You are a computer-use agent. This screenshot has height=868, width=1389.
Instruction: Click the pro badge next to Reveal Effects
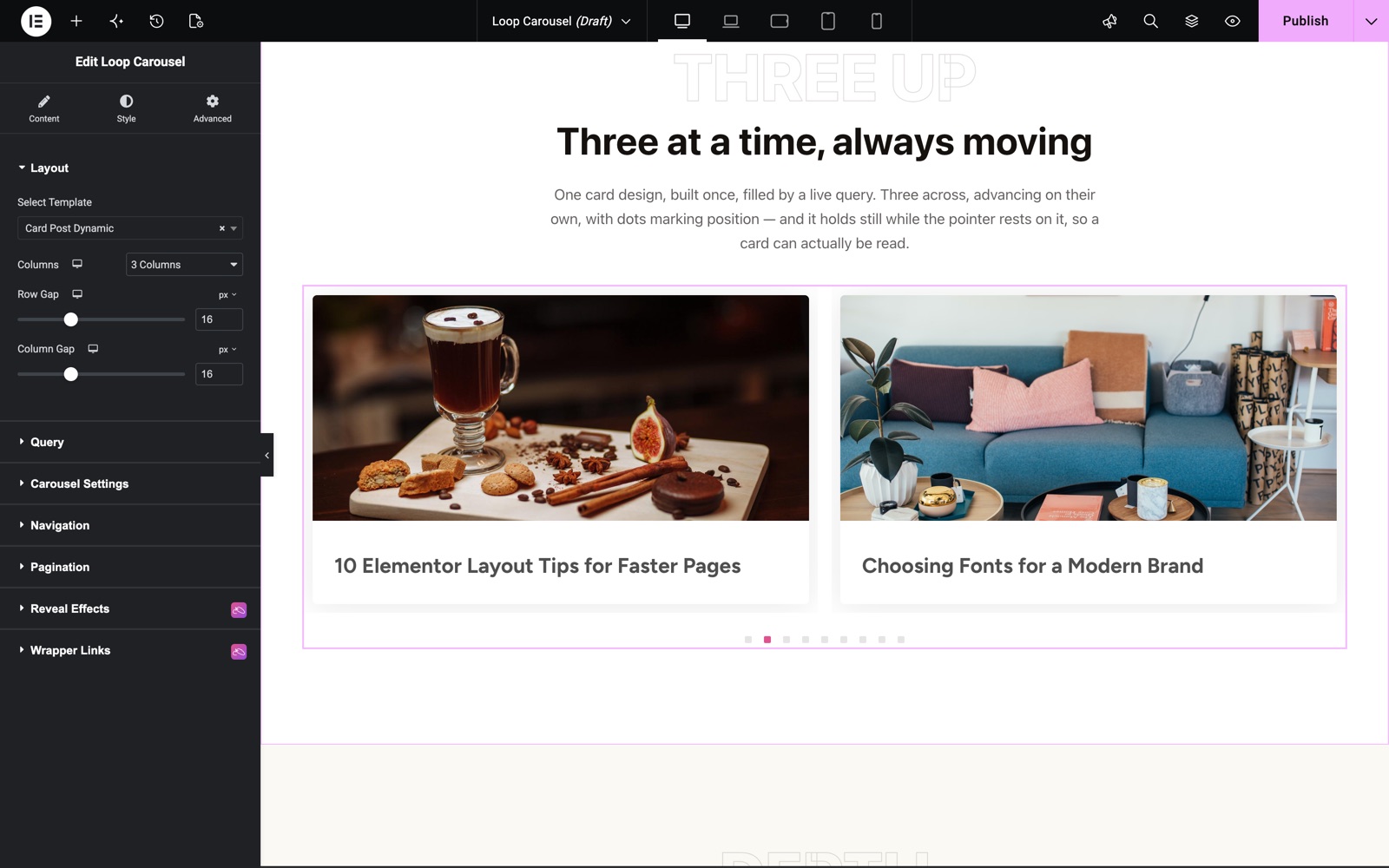pos(239,609)
